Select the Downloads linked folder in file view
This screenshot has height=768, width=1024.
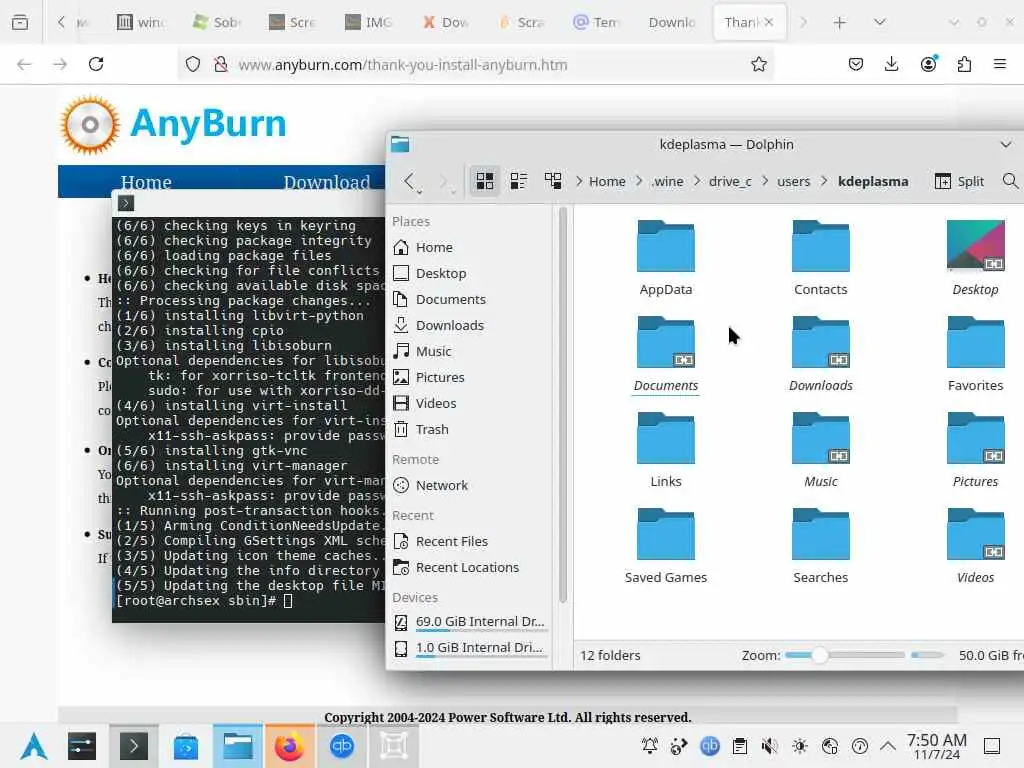click(x=820, y=354)
